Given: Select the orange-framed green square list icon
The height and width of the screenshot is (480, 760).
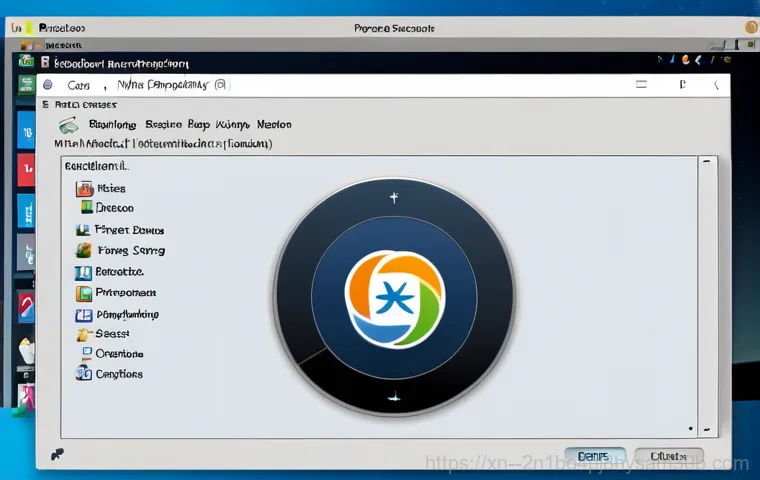Looking at the screenshot, I should 84,293.
